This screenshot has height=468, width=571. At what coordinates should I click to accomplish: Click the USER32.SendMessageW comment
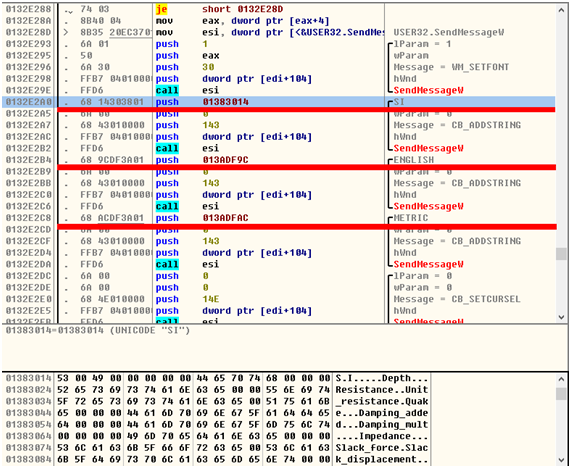(x=449, y=32)
